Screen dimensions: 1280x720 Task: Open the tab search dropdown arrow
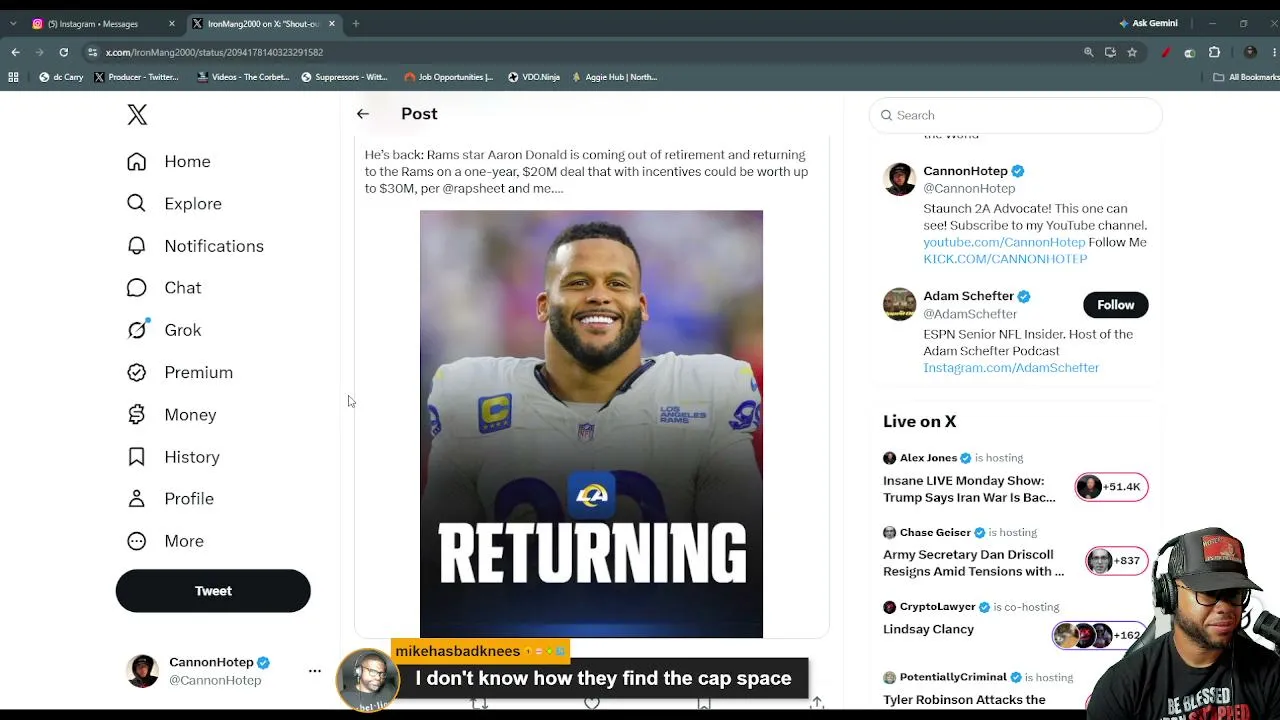(x=13, y=23)
